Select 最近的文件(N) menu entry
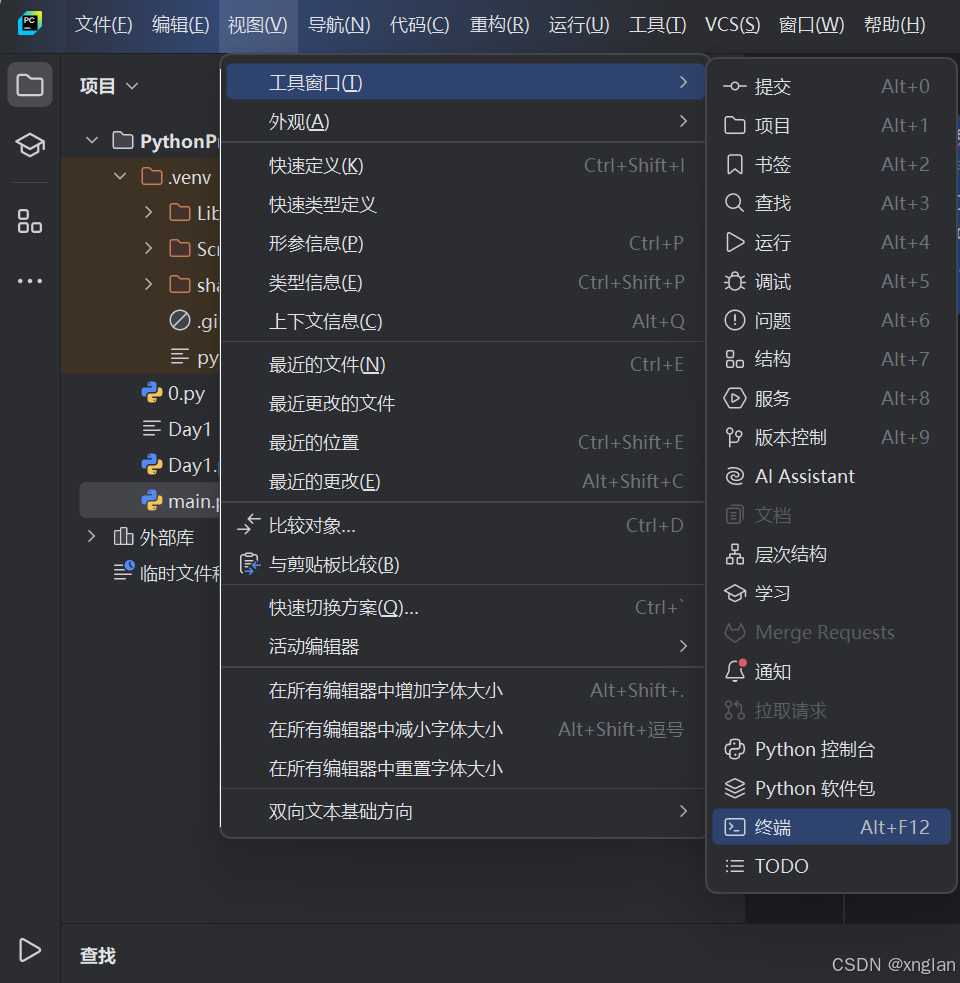Screen dimensions: 960x983 coord(463,364)
